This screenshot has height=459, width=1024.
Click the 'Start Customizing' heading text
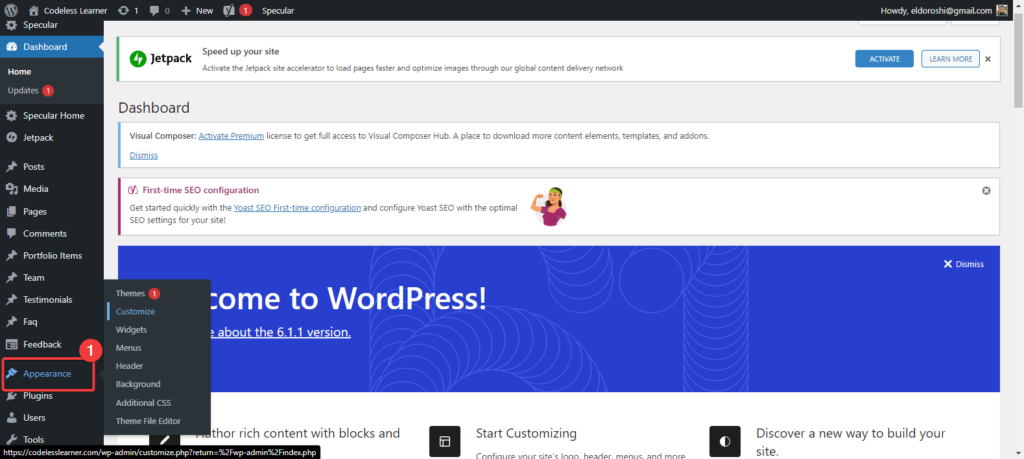coord(526,433)
